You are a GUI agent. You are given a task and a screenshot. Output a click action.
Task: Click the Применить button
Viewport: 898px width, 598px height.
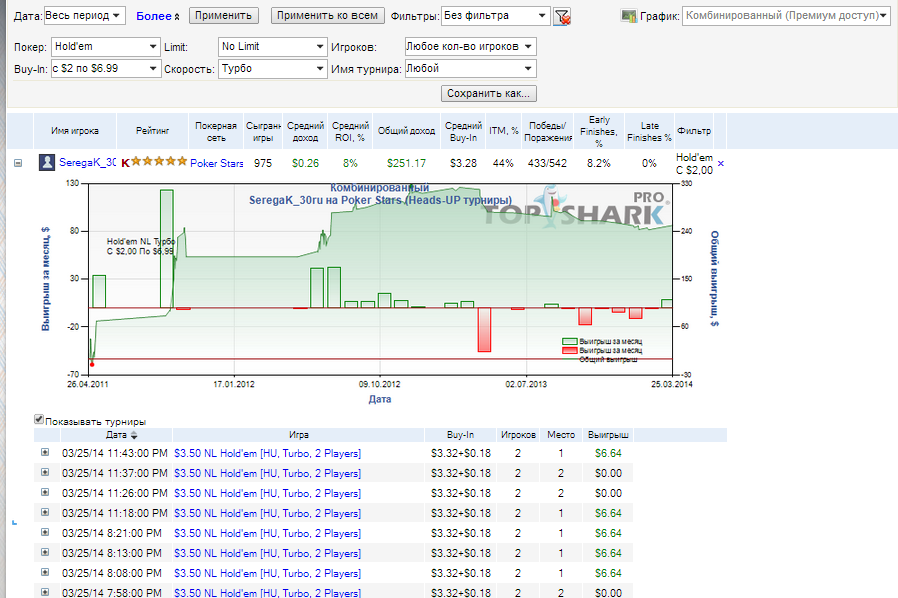click(223, 15)
